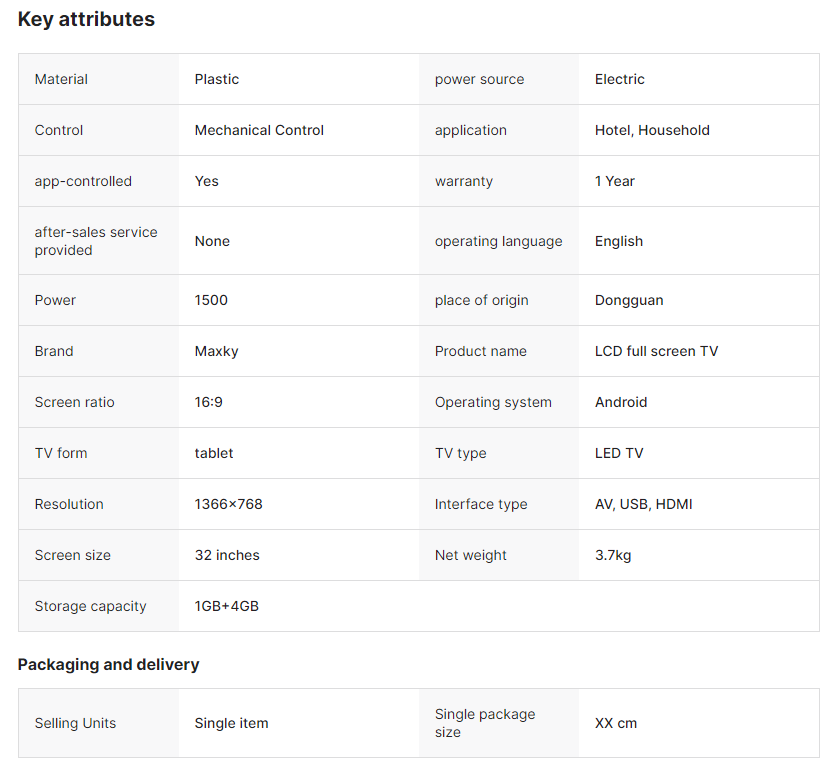Click the LCD full screen TV text
Viewport: 837px width, 778px height.
pyautogui.click(x=656, y=351)
